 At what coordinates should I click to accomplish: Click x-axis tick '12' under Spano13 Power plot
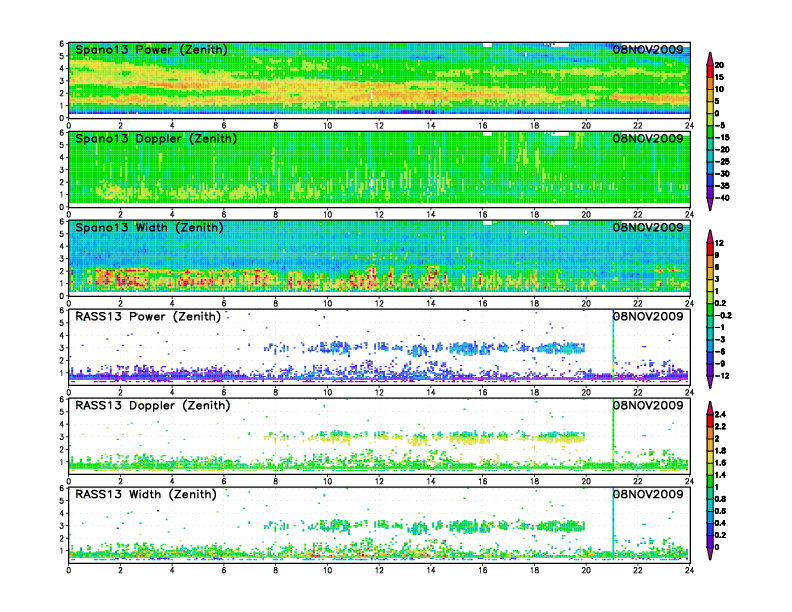pyautogui.click(x=379, y=126)
